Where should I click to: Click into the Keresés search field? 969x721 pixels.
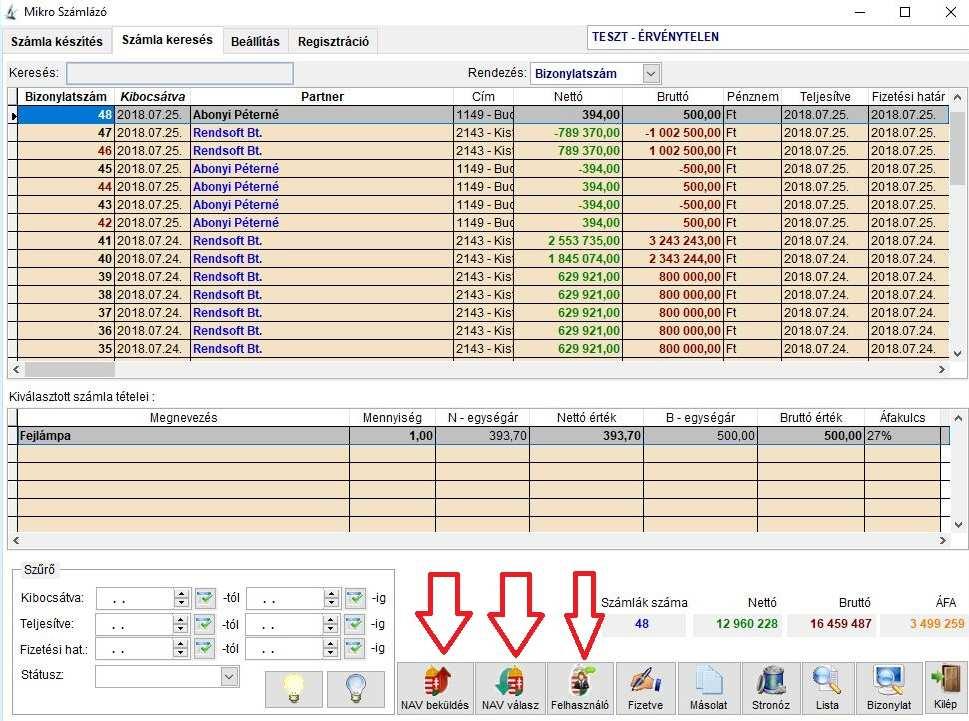tap(180, 73)
